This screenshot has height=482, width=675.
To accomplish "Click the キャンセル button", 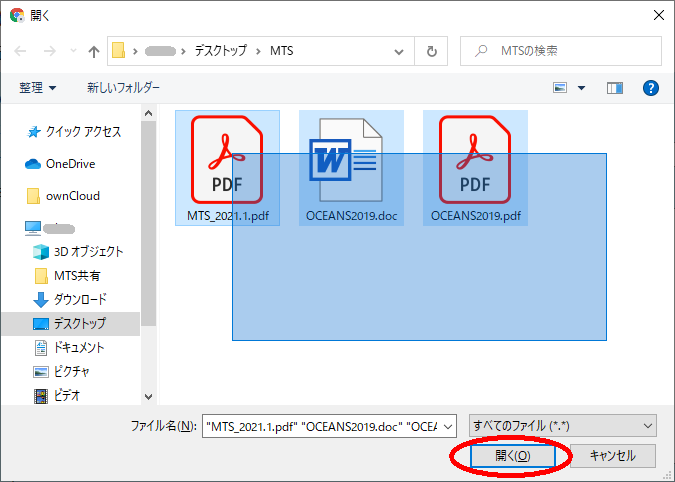I will click(x=612, y=455).
